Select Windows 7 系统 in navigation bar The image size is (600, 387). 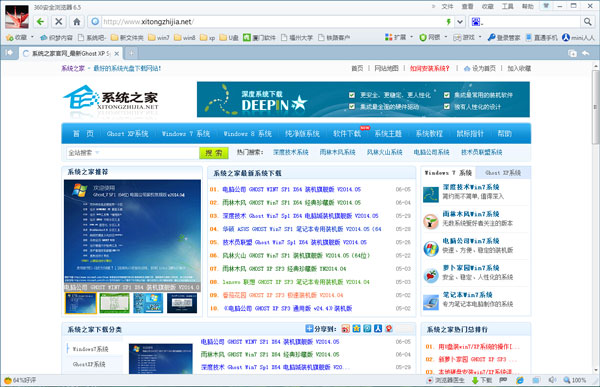pyautogui.click(x=186, y=134)
